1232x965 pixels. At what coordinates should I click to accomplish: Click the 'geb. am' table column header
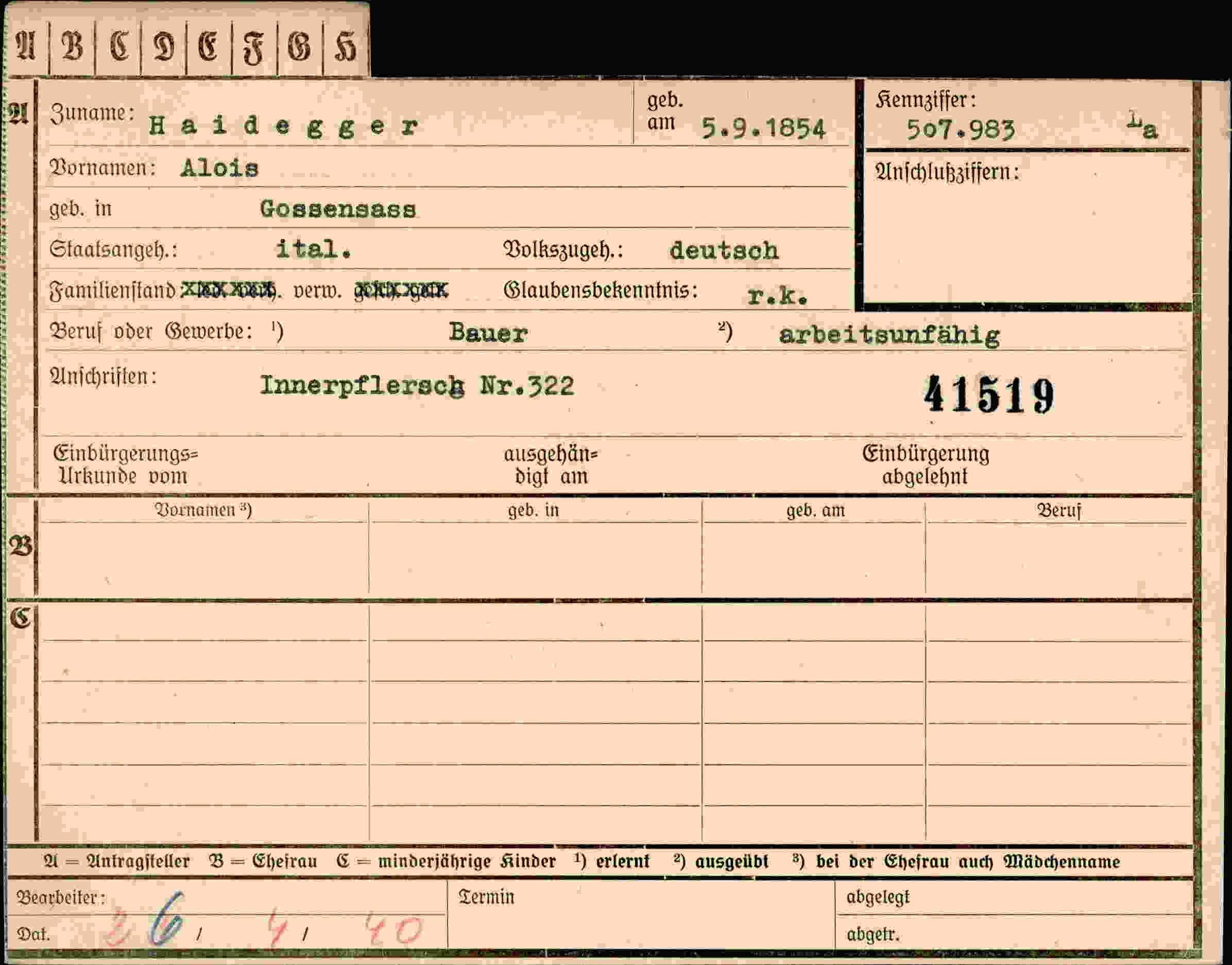[x=815, y=511]
